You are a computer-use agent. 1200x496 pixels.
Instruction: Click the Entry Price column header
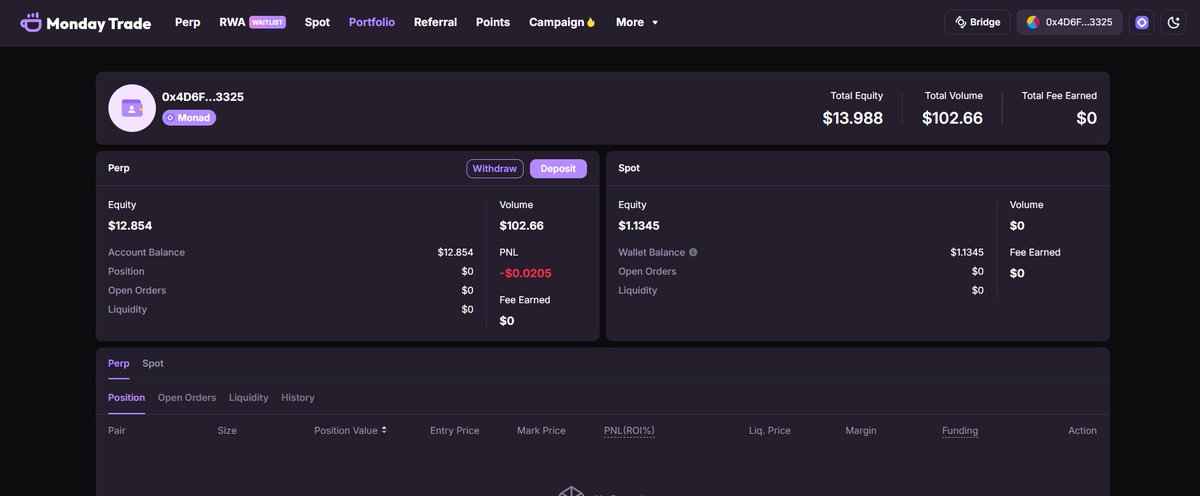pyautogui.click(x=455, y=430)
